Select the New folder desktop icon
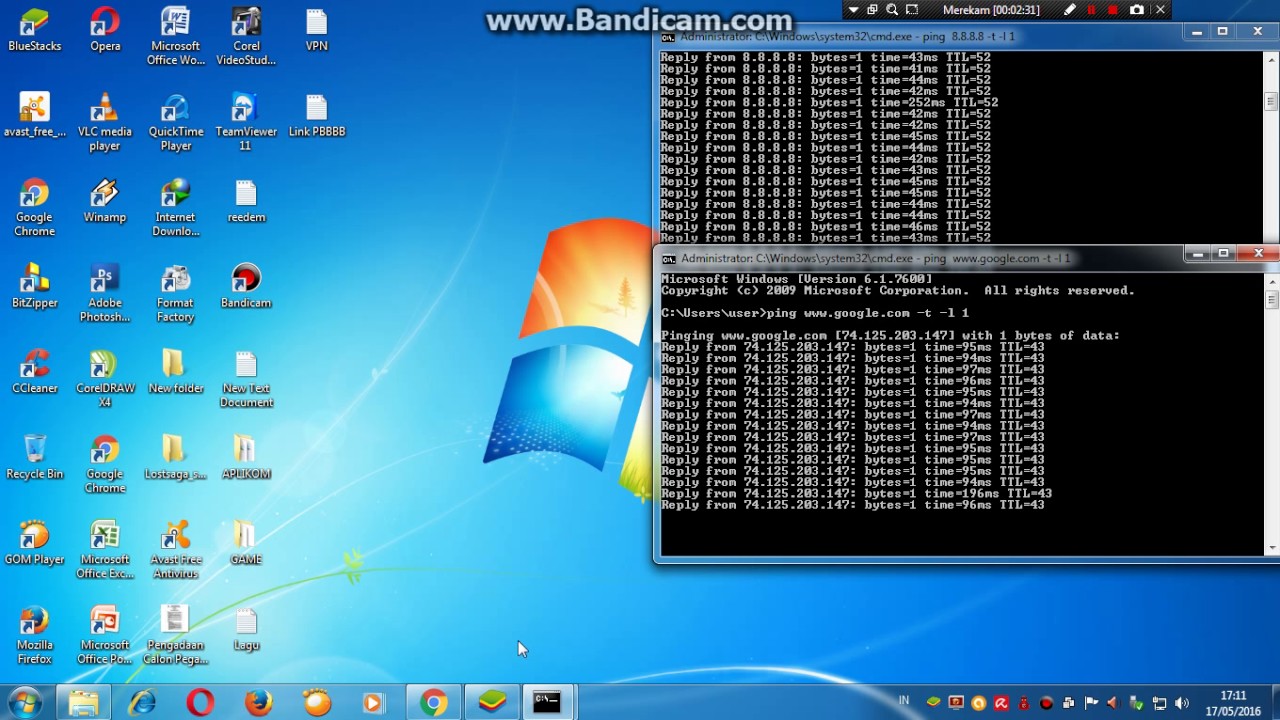 pos(175,373)
